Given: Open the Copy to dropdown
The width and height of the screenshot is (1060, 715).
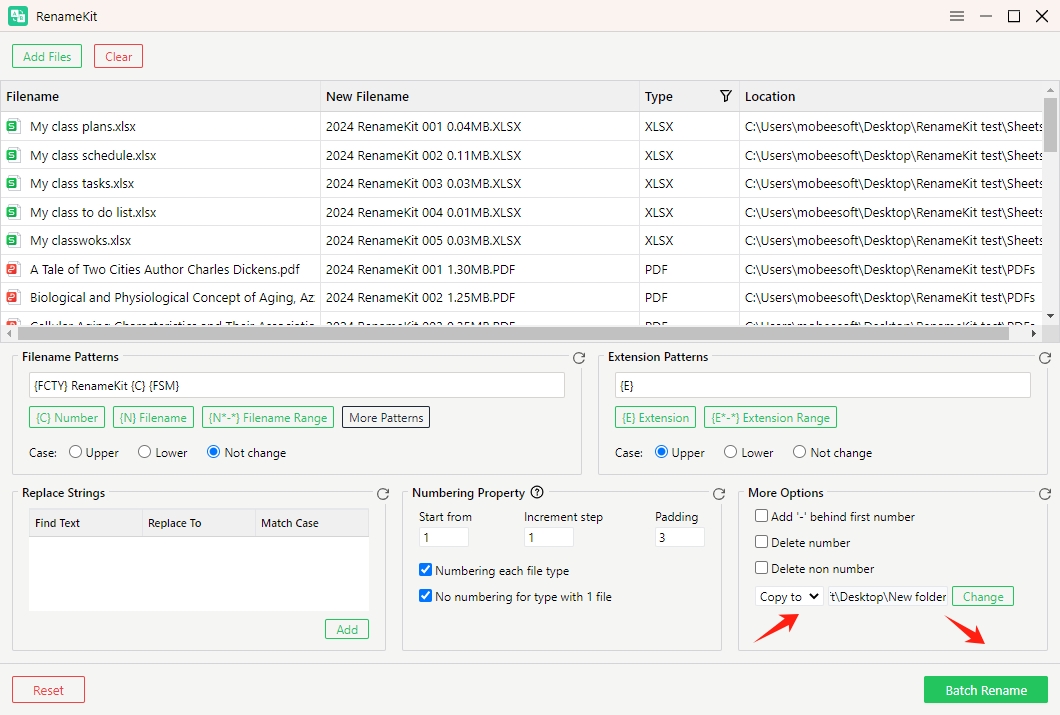Looking at the screenshot, I should point(789,596).
